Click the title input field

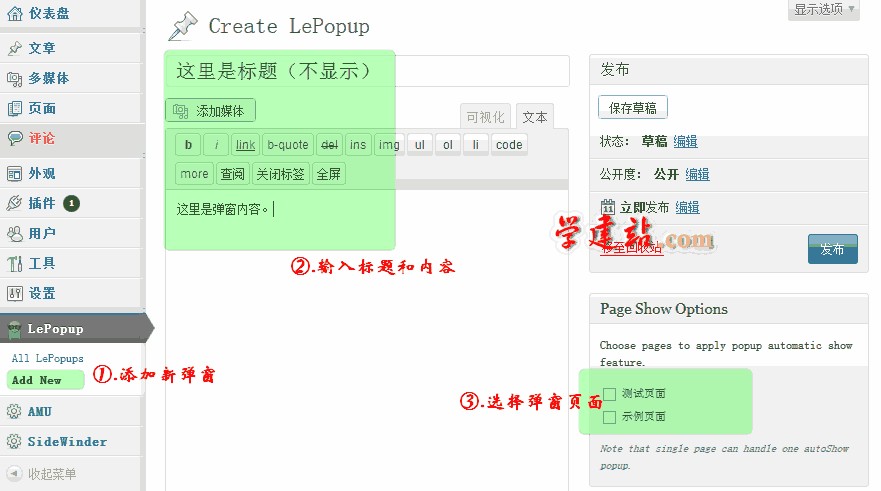pyautogui.click(x=367, y=71)
